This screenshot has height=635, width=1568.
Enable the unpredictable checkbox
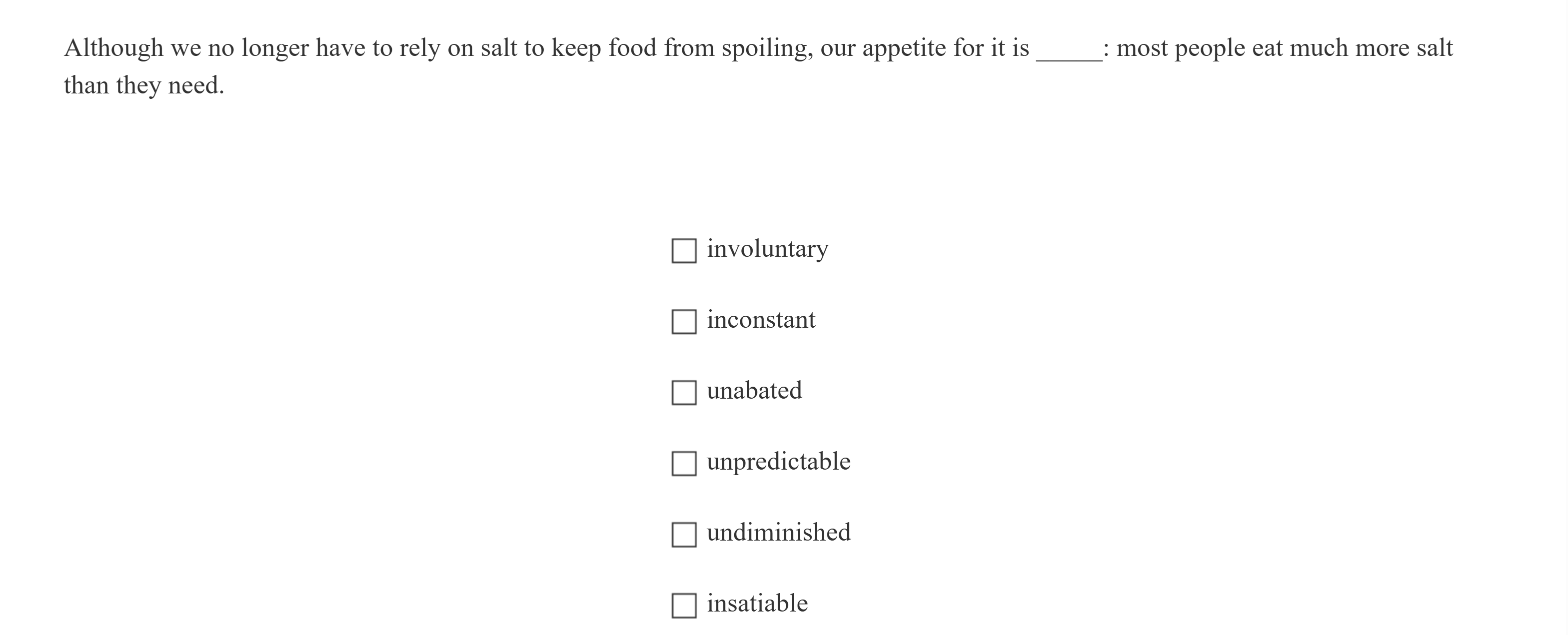pyautogui.click(x=684, y=464)
